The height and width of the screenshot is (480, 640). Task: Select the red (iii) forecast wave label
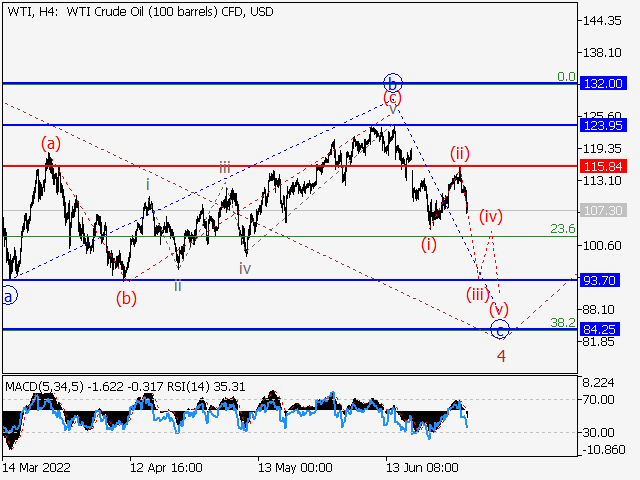(478, 294)
